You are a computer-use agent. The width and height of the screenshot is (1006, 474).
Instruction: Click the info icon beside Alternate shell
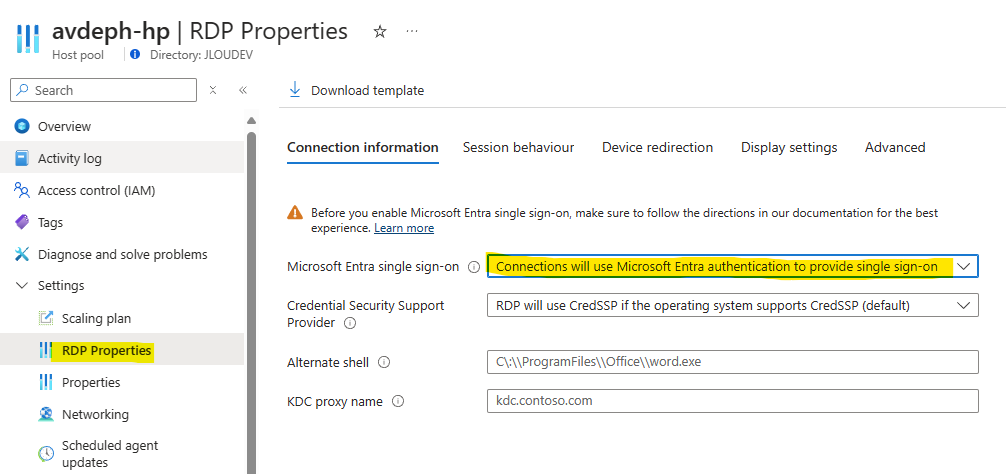pyautogui.click(x=384, y=362)
